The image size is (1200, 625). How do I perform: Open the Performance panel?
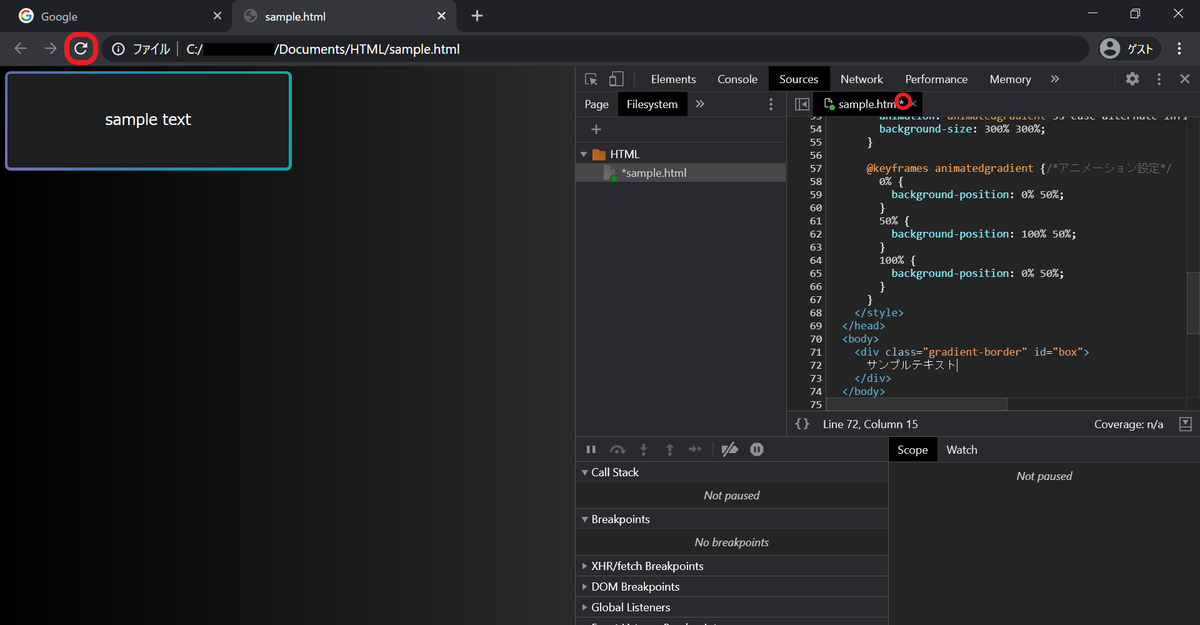(x=936, y=79)
